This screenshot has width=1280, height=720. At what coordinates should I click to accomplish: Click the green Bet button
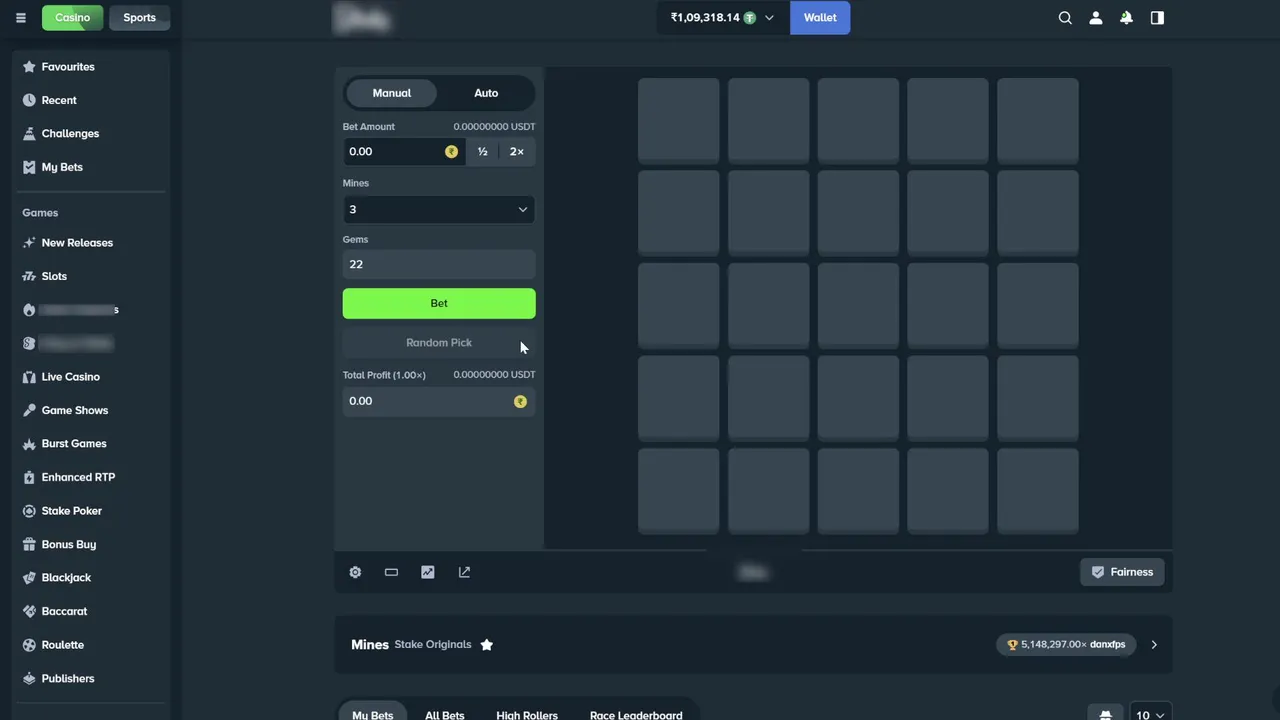click(439, 303)
